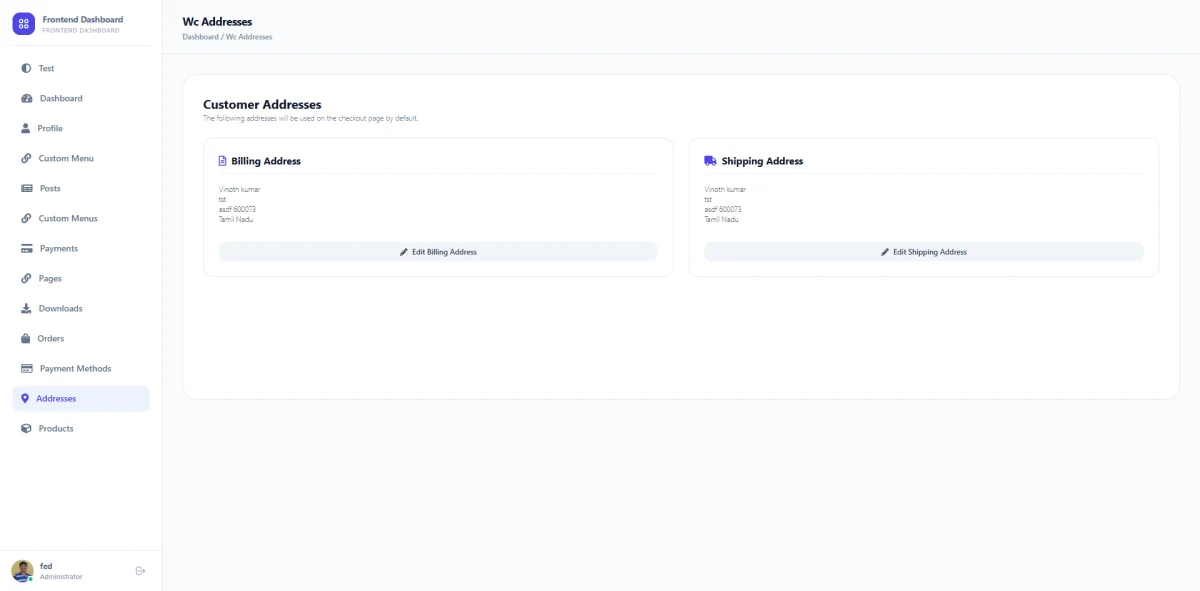Click the checkout page default addresses note
The image size is (1200, 591).
(x=310, y=118)
